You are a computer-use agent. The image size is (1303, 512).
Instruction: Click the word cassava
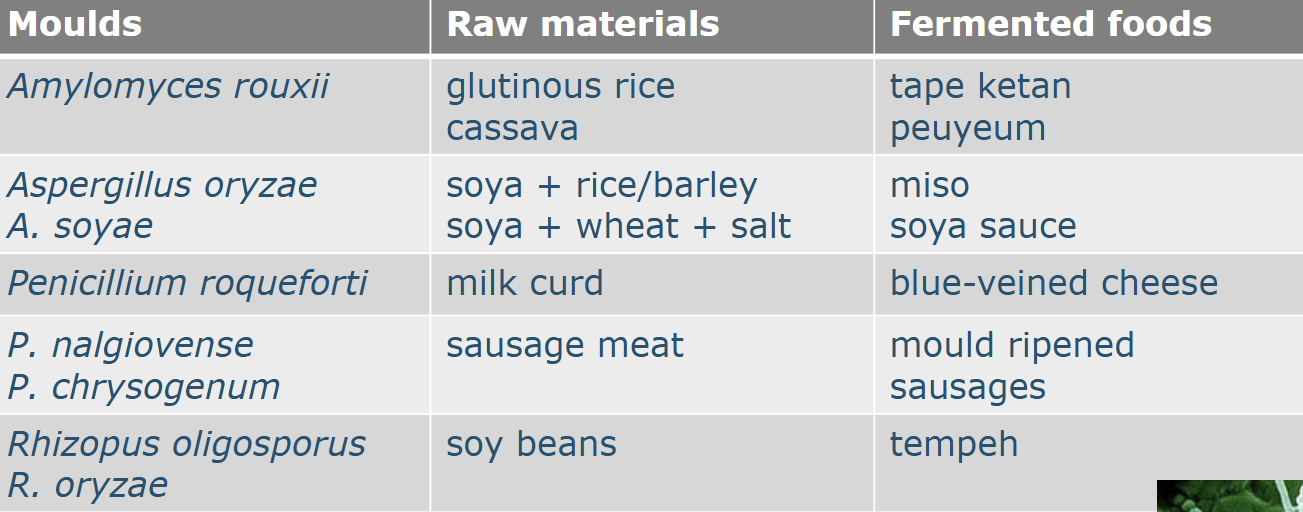512,128
